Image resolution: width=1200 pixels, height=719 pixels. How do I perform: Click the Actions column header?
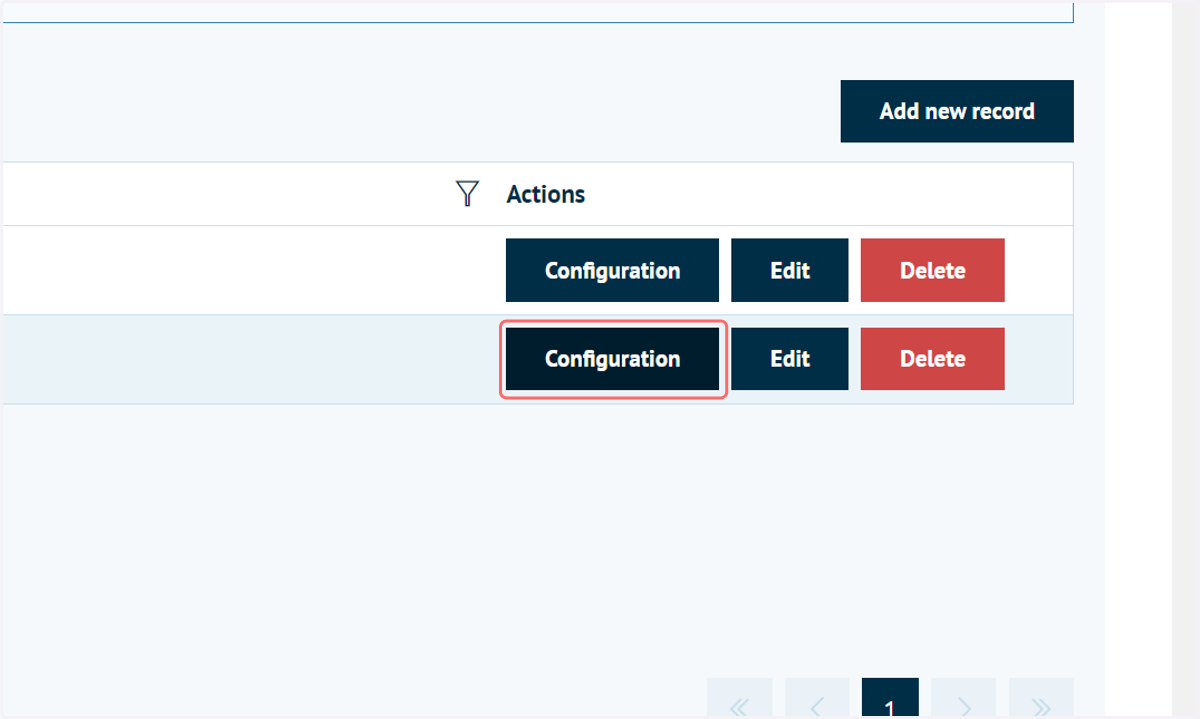[546, 194]
